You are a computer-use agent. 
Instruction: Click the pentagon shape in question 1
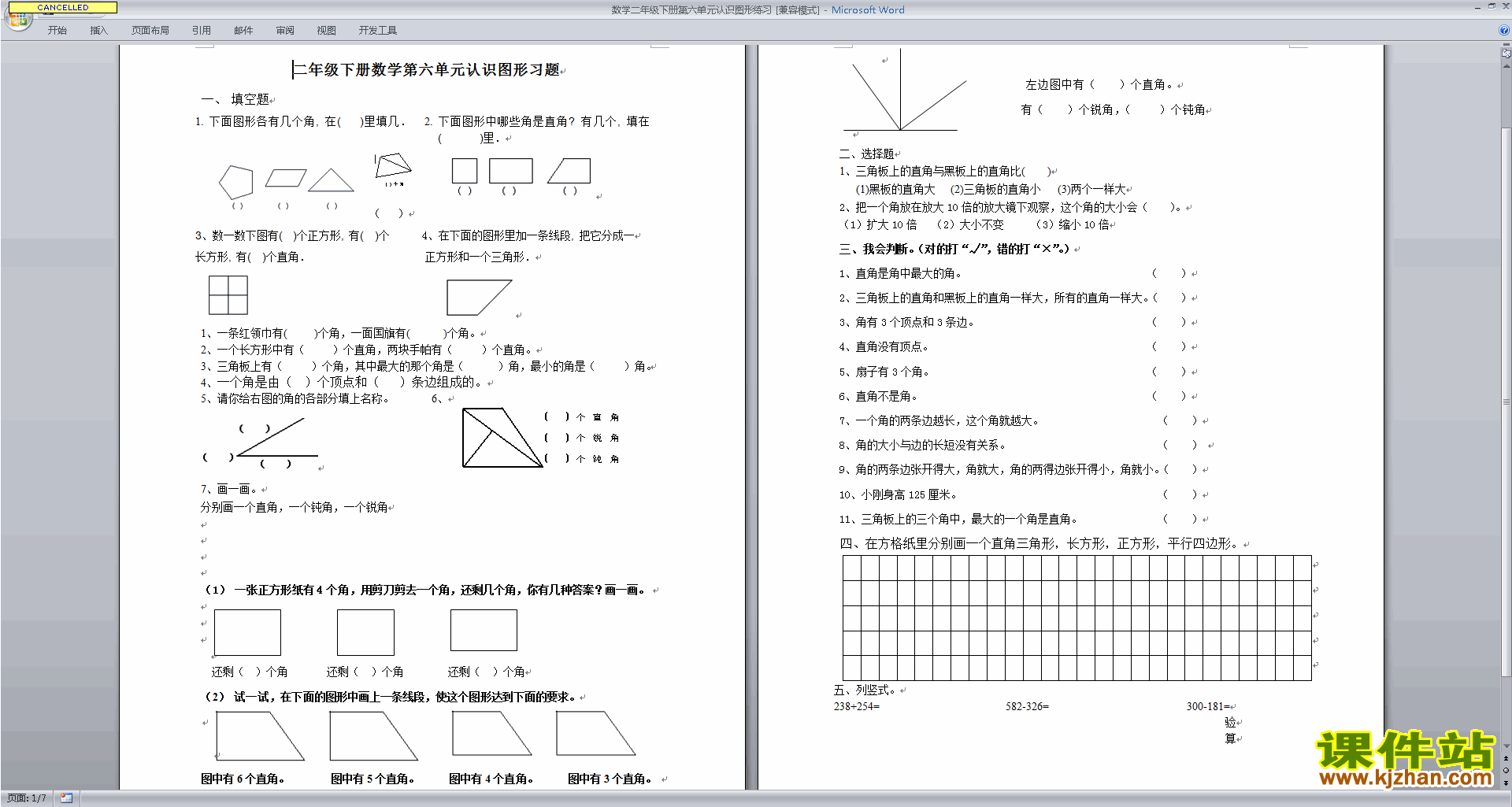click(236, 182)
